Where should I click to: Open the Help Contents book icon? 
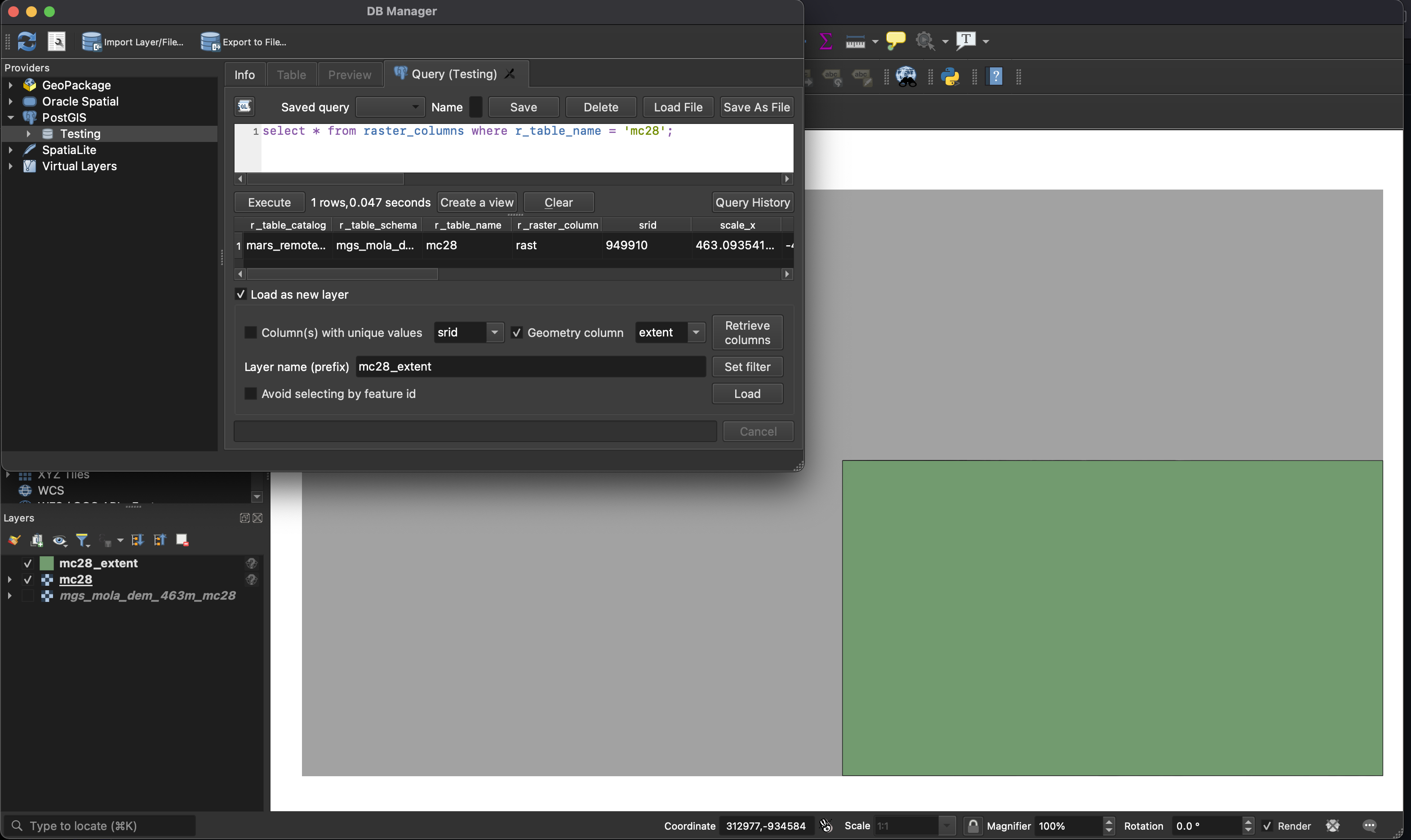pos(995,76)
